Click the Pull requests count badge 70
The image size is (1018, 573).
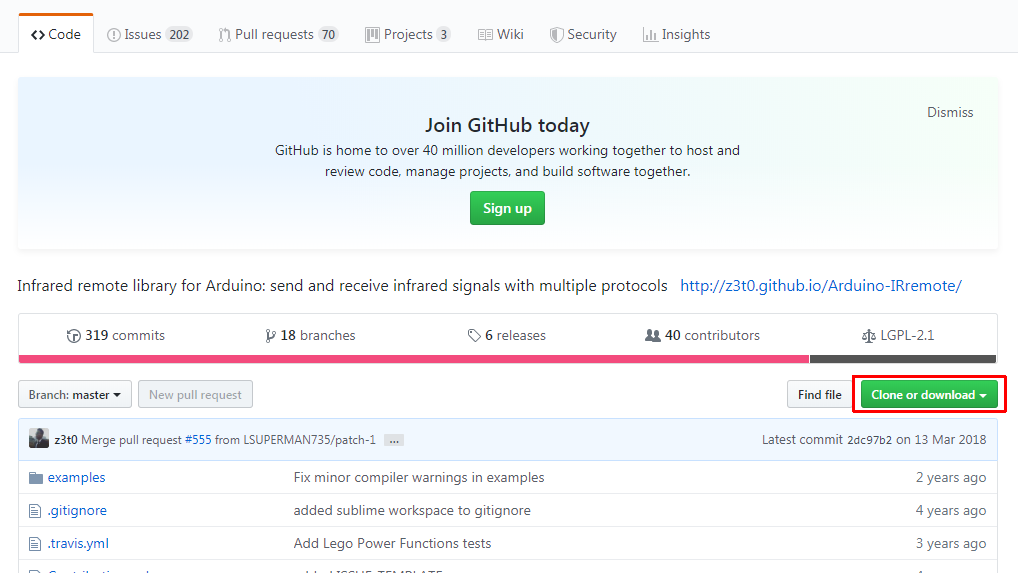point(329,34)
